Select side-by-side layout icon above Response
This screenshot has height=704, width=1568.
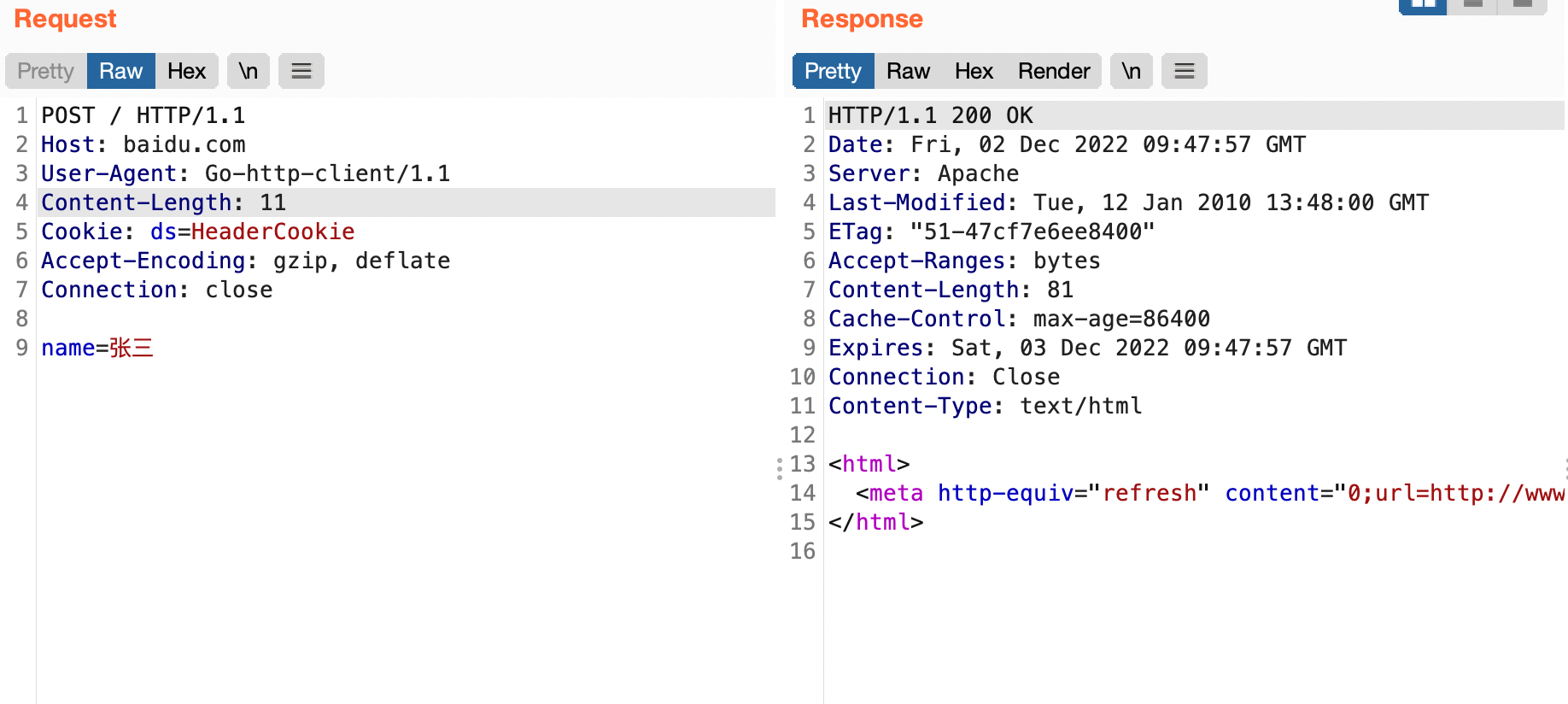pos(1423,6)
